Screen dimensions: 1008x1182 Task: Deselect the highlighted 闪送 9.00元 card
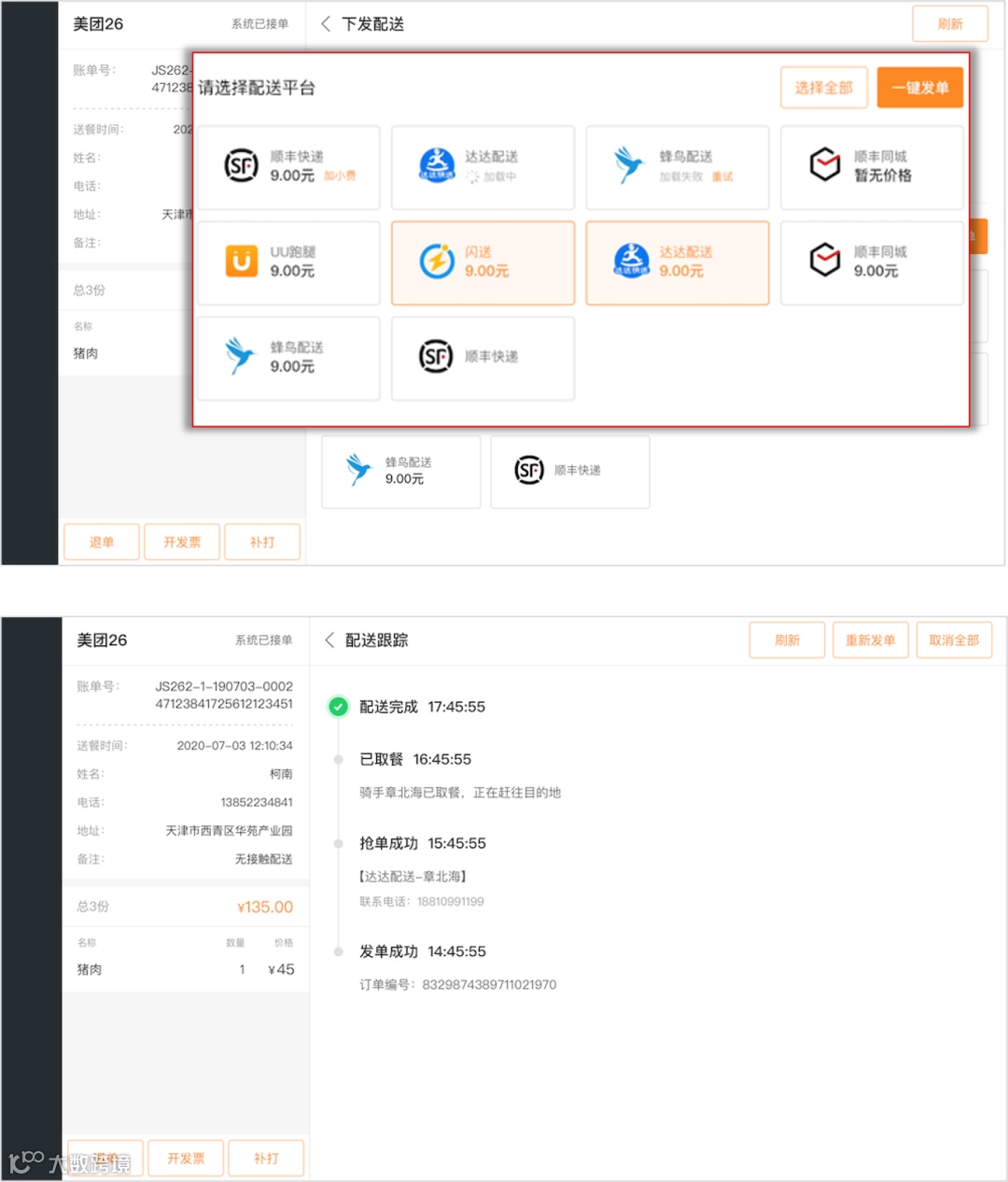click(483, 263)
